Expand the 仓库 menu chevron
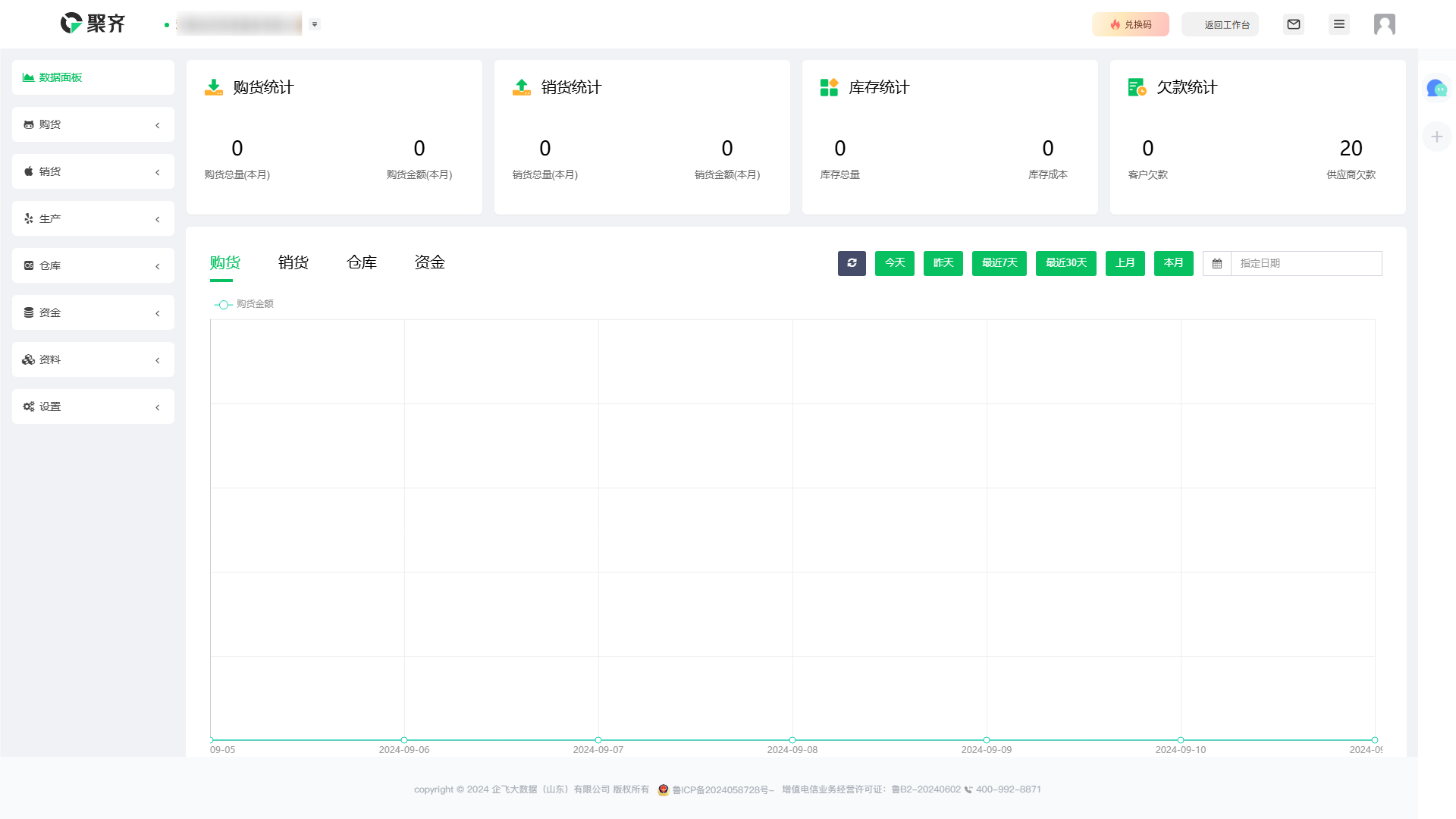The width and height of the screenshot is (1456, 819). 158,266
